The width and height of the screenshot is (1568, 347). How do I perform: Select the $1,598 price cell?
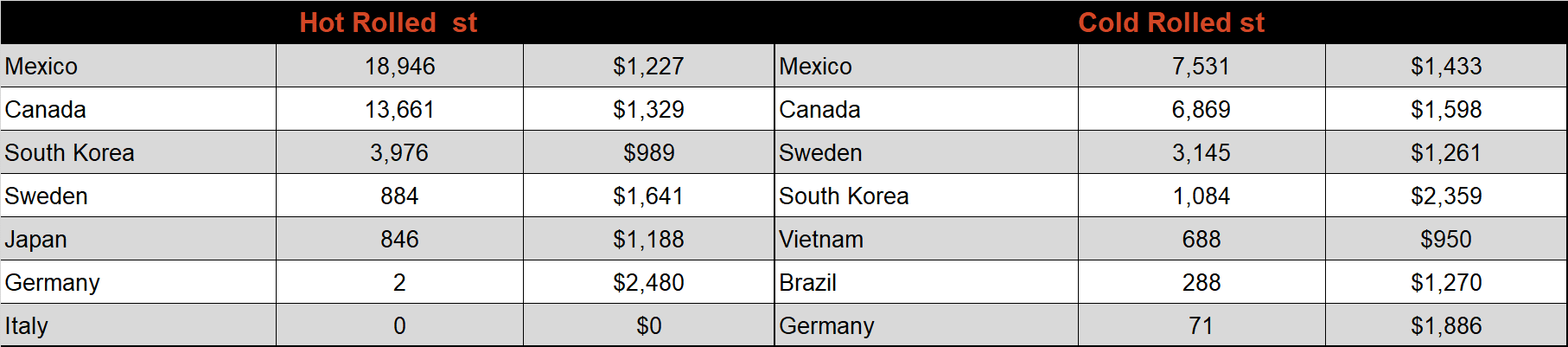[x=1446, y=109]
